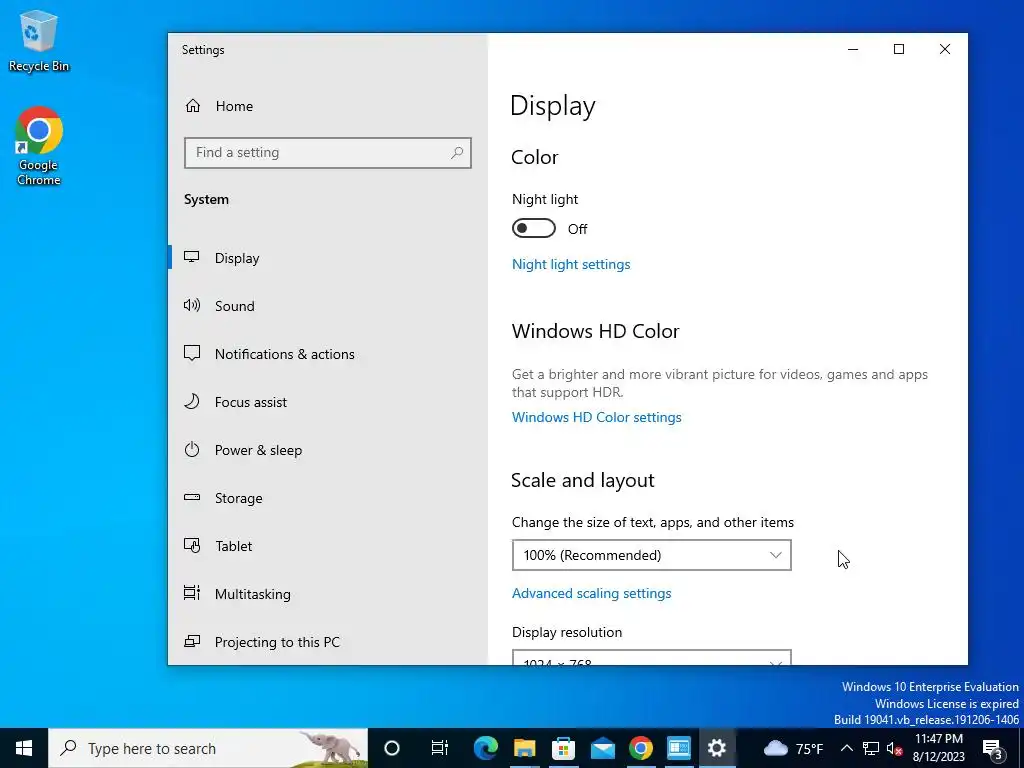1024x768 pixels.
Task: Open Microsoft Store from taskbar
Action: click(563, 748)
